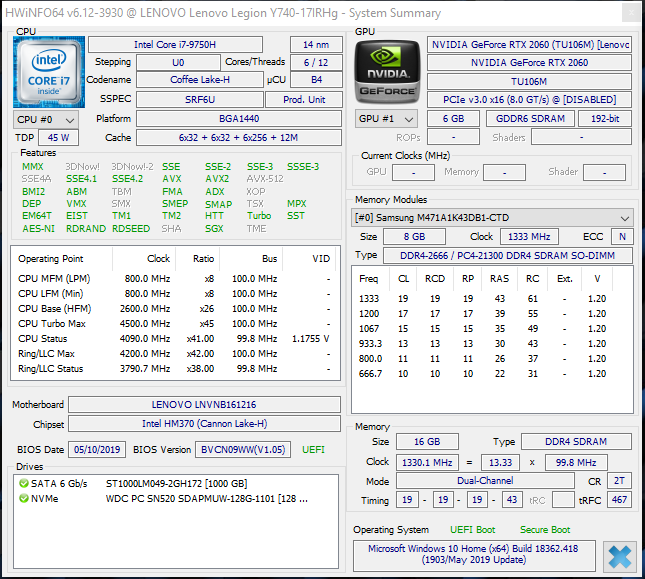Viewport: 645px width, 579px height.
Task: Click the Prod. Unit field
Action: coord(304,100)
